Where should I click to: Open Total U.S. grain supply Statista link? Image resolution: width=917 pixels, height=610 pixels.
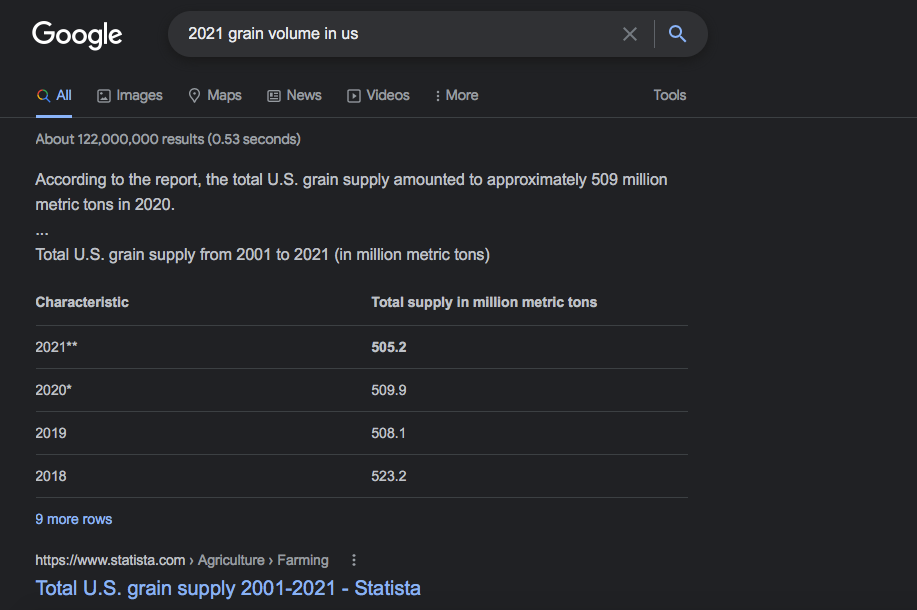(228, 588)
